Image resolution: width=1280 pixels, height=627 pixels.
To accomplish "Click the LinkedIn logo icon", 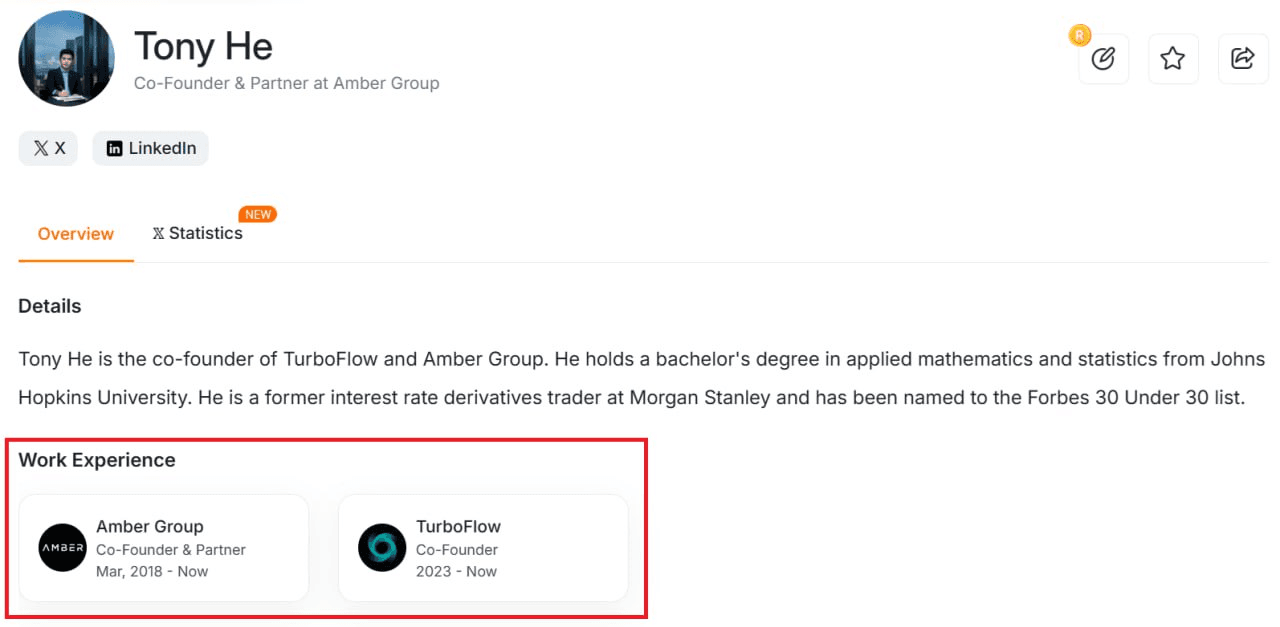I will [115, 148].
